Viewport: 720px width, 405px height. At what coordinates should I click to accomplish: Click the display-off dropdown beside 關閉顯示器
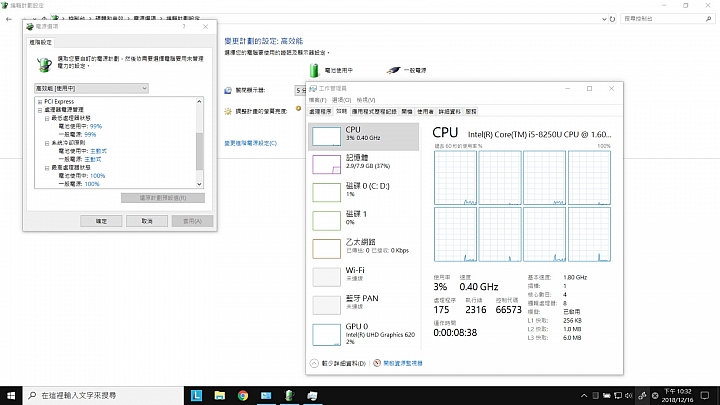click(300, 90)
